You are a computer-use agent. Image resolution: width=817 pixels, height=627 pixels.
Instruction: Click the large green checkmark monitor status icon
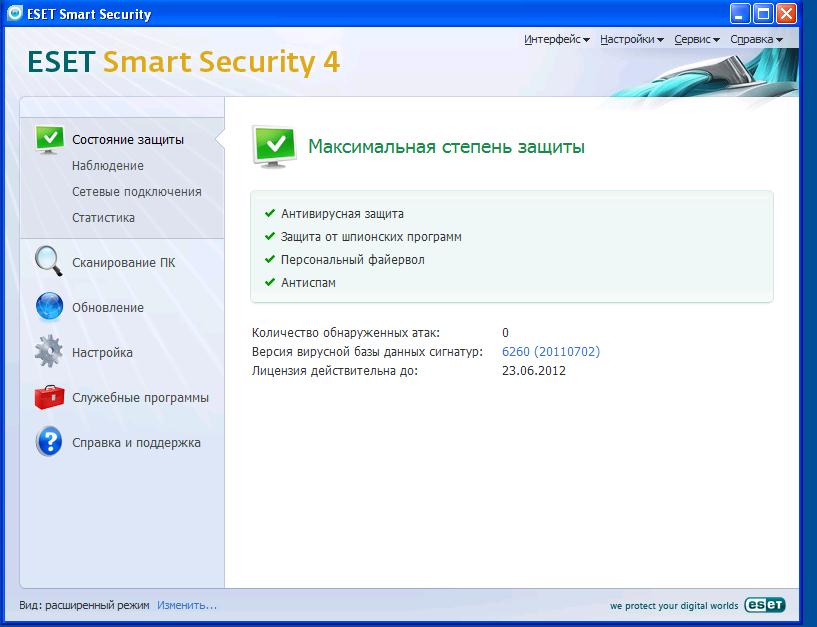pyautogui.click(x=274, y=146)
